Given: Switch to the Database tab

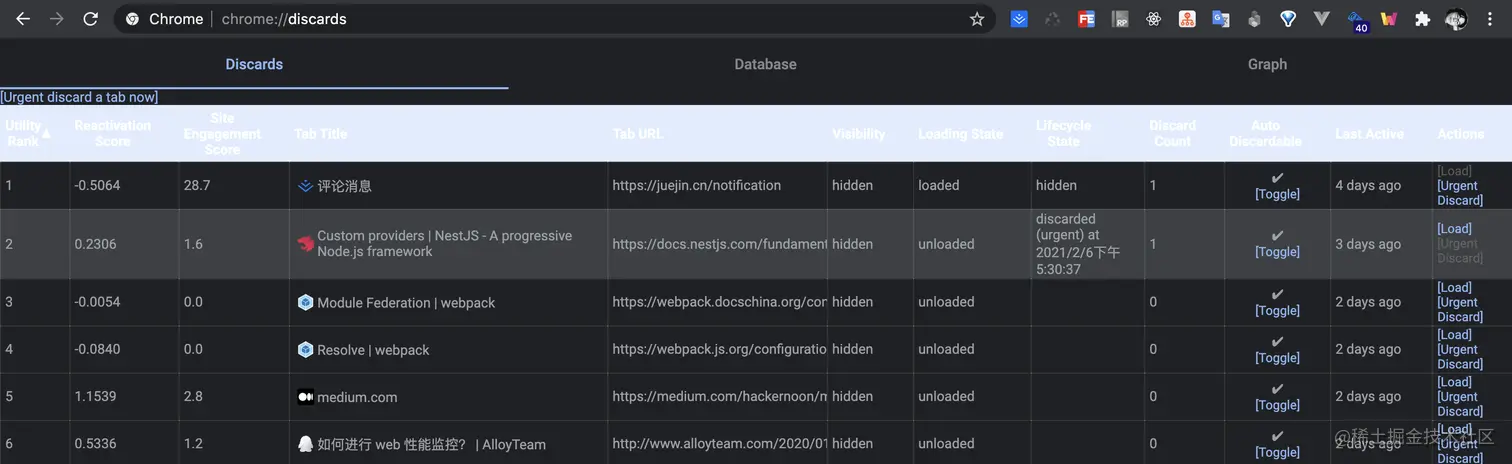Looking at the screenshot, I should point(765,64).
